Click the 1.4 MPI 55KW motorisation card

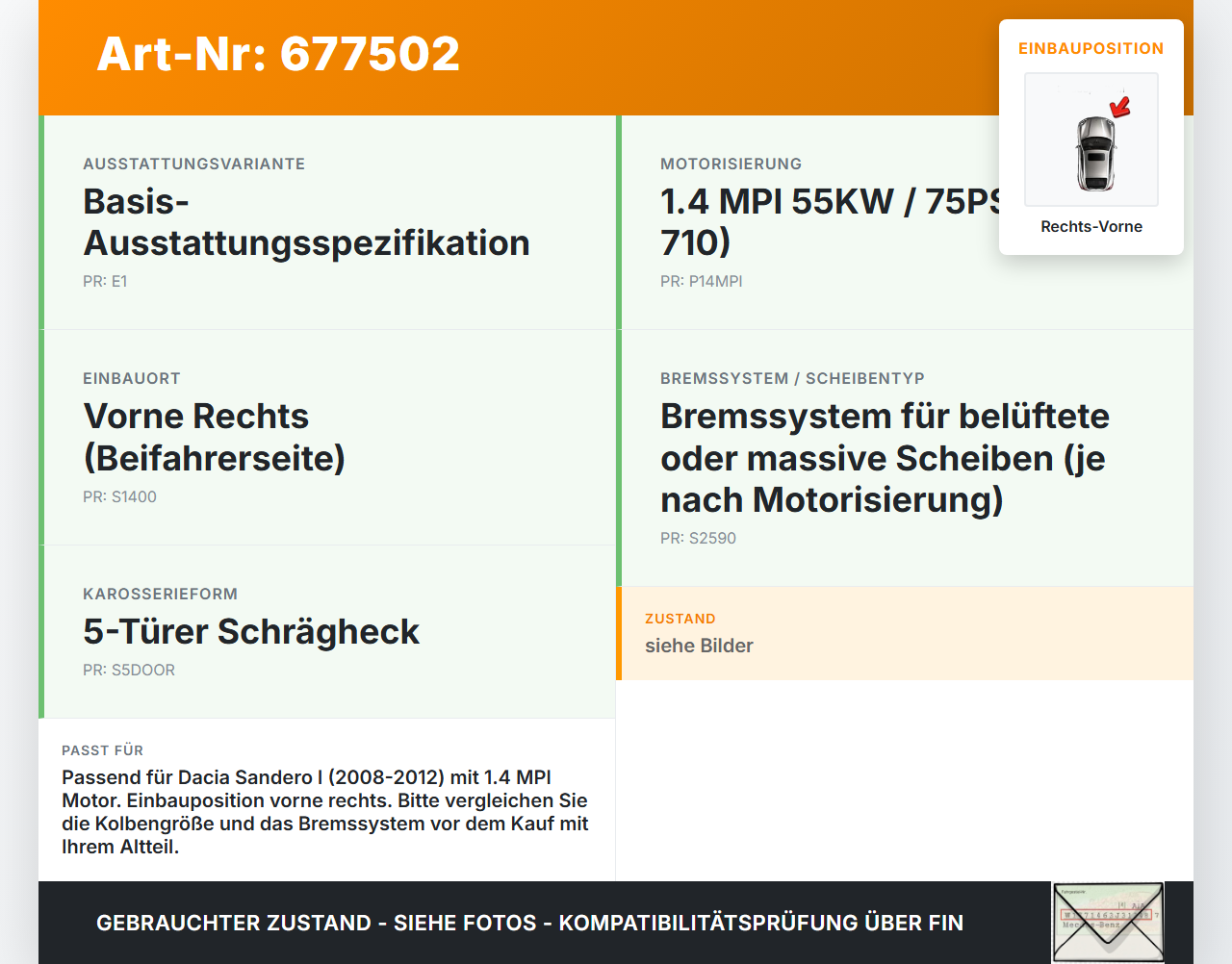(905, 222)
